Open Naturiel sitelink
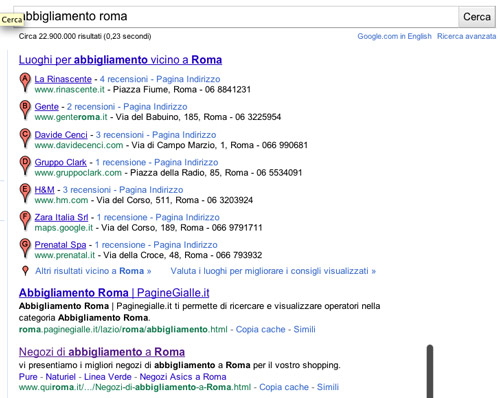500x398 pixels. tap(61, 377)
